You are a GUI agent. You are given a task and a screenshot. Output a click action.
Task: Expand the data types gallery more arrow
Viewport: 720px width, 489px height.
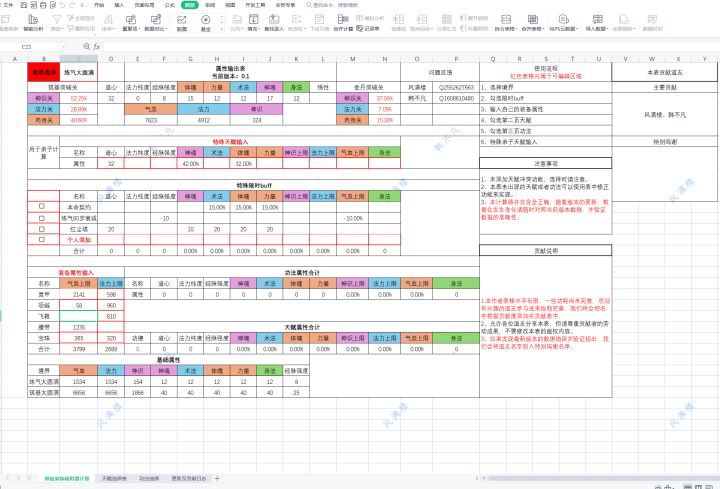coord(222,29)
